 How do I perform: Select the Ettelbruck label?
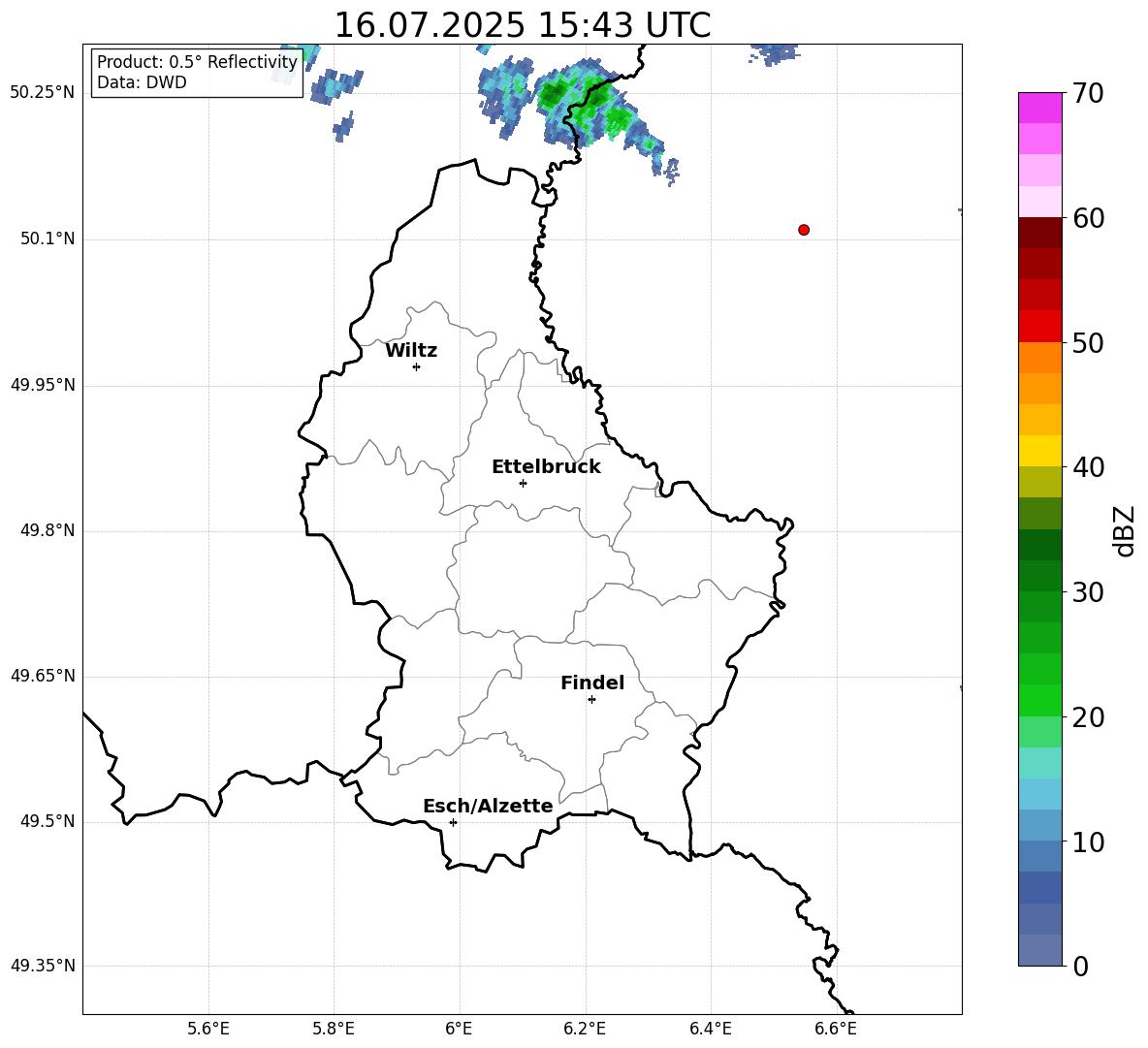pyautogui.click(x=546, y=467)
